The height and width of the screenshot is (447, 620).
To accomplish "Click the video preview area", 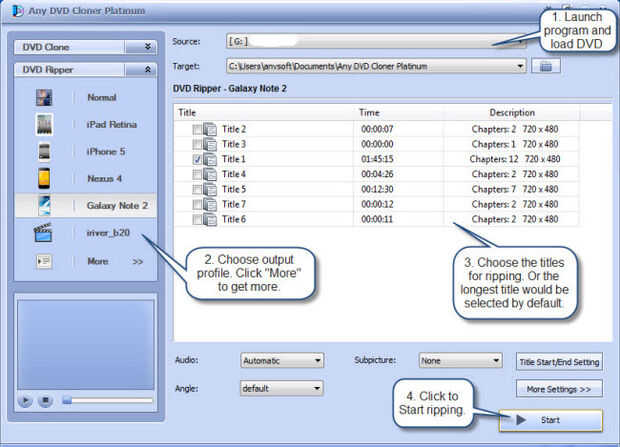I will pos(86,345).
